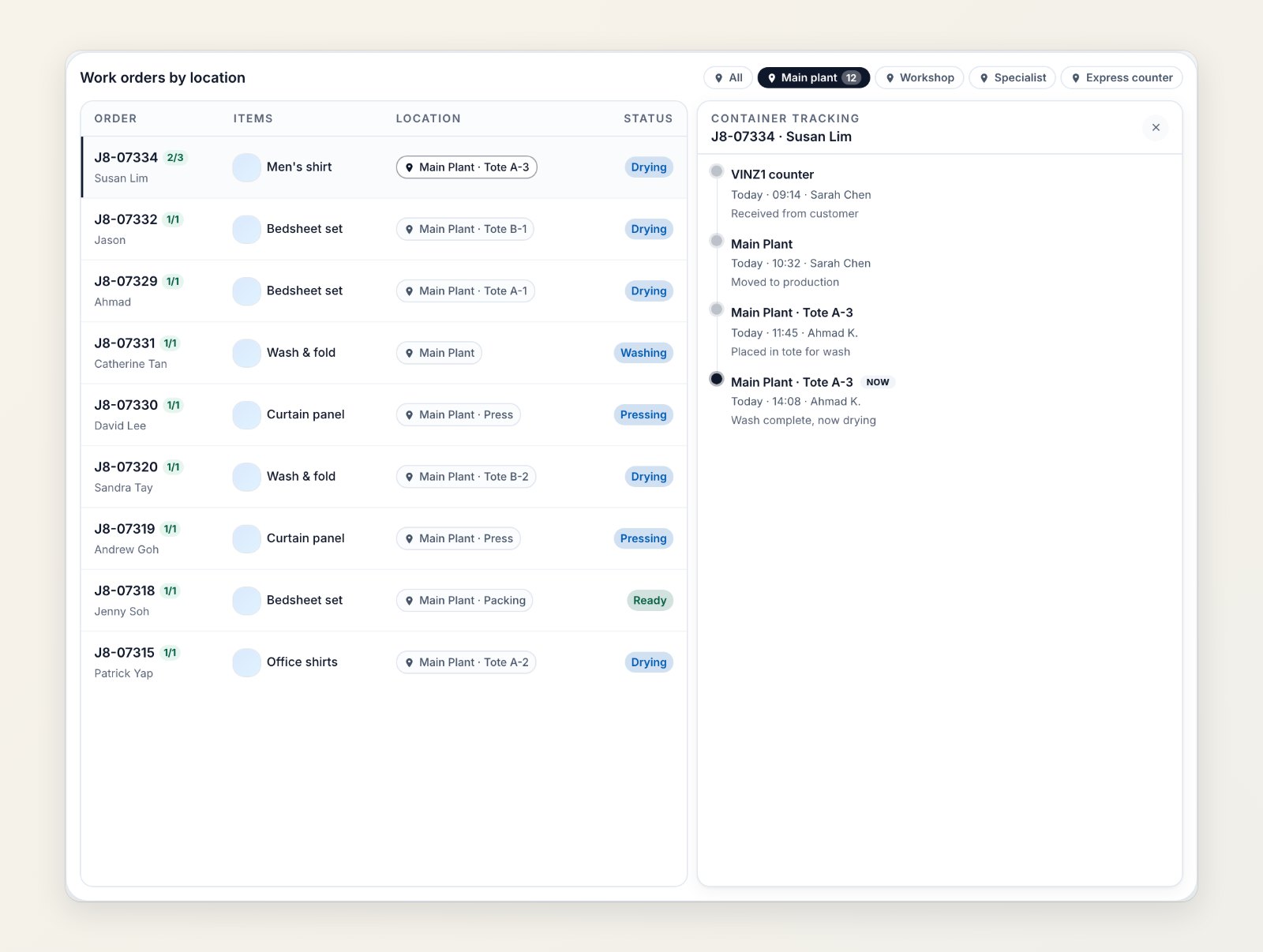This screenshot has height=952, width=1263.
Task: Click the STATUS column header
Action: (648, 118)
